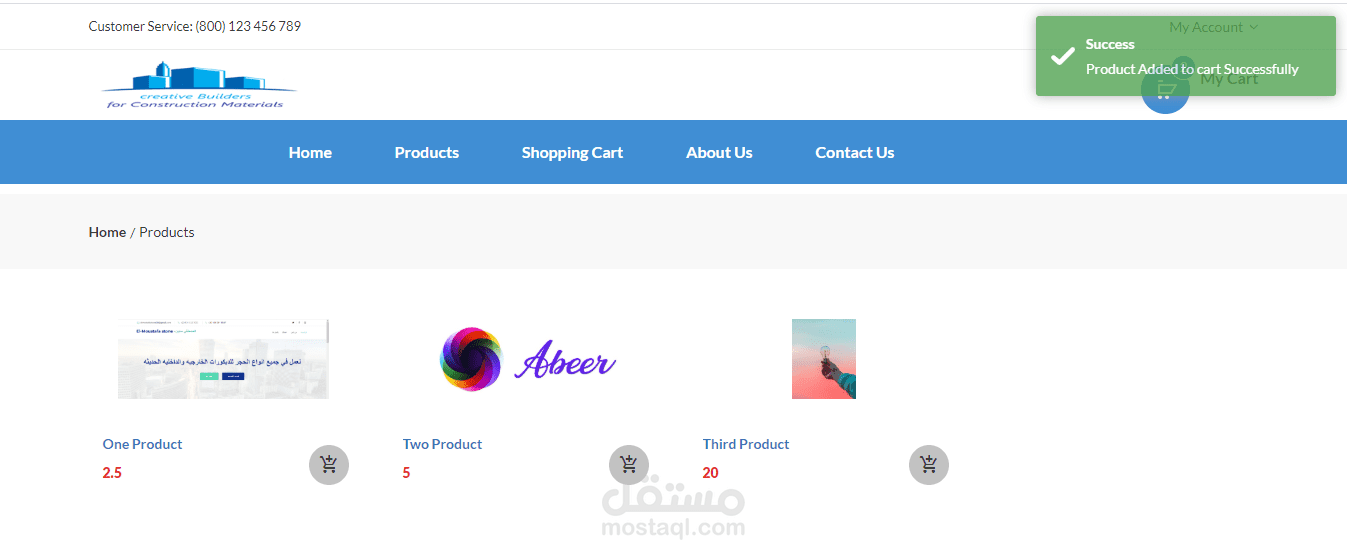Add One Product to cart
This screenshot has height=551, width=1347.
(x=329, y=465)
